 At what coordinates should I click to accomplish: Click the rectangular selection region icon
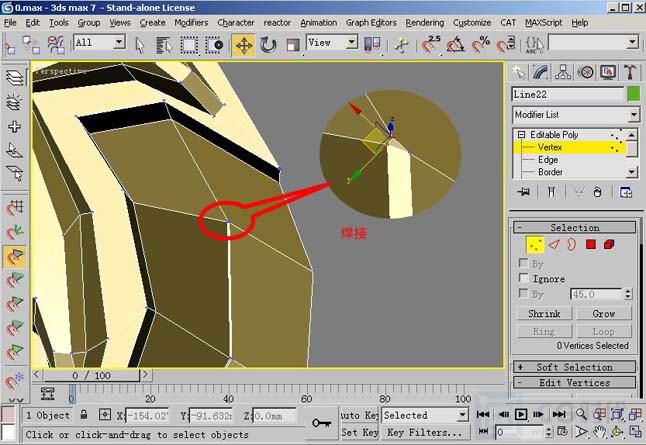pyautogui.click(x=189, y=44)
